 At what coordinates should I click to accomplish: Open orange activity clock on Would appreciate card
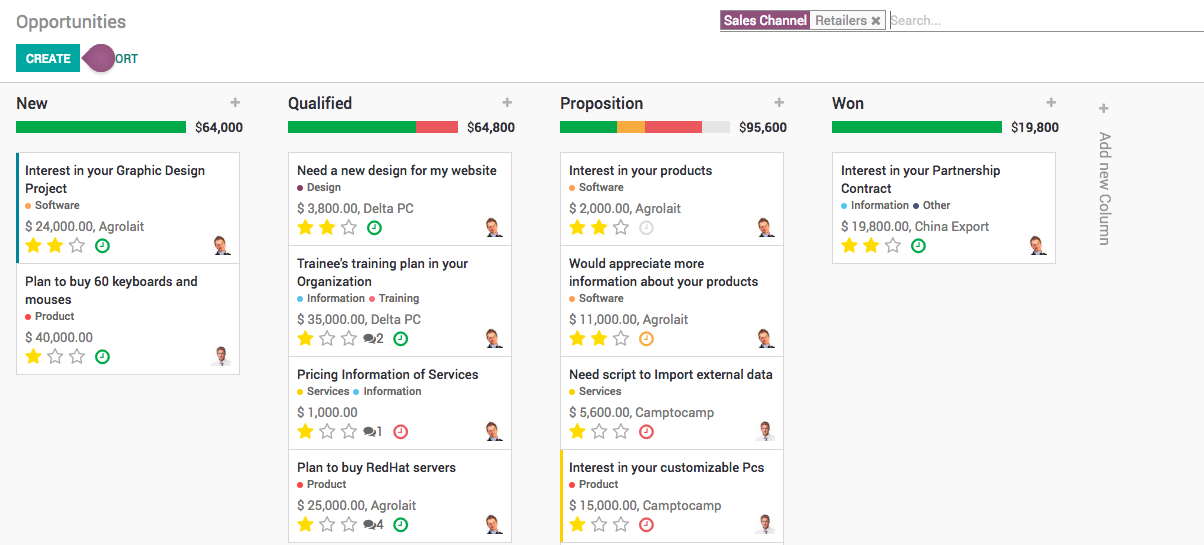click(x=646, y=339)
